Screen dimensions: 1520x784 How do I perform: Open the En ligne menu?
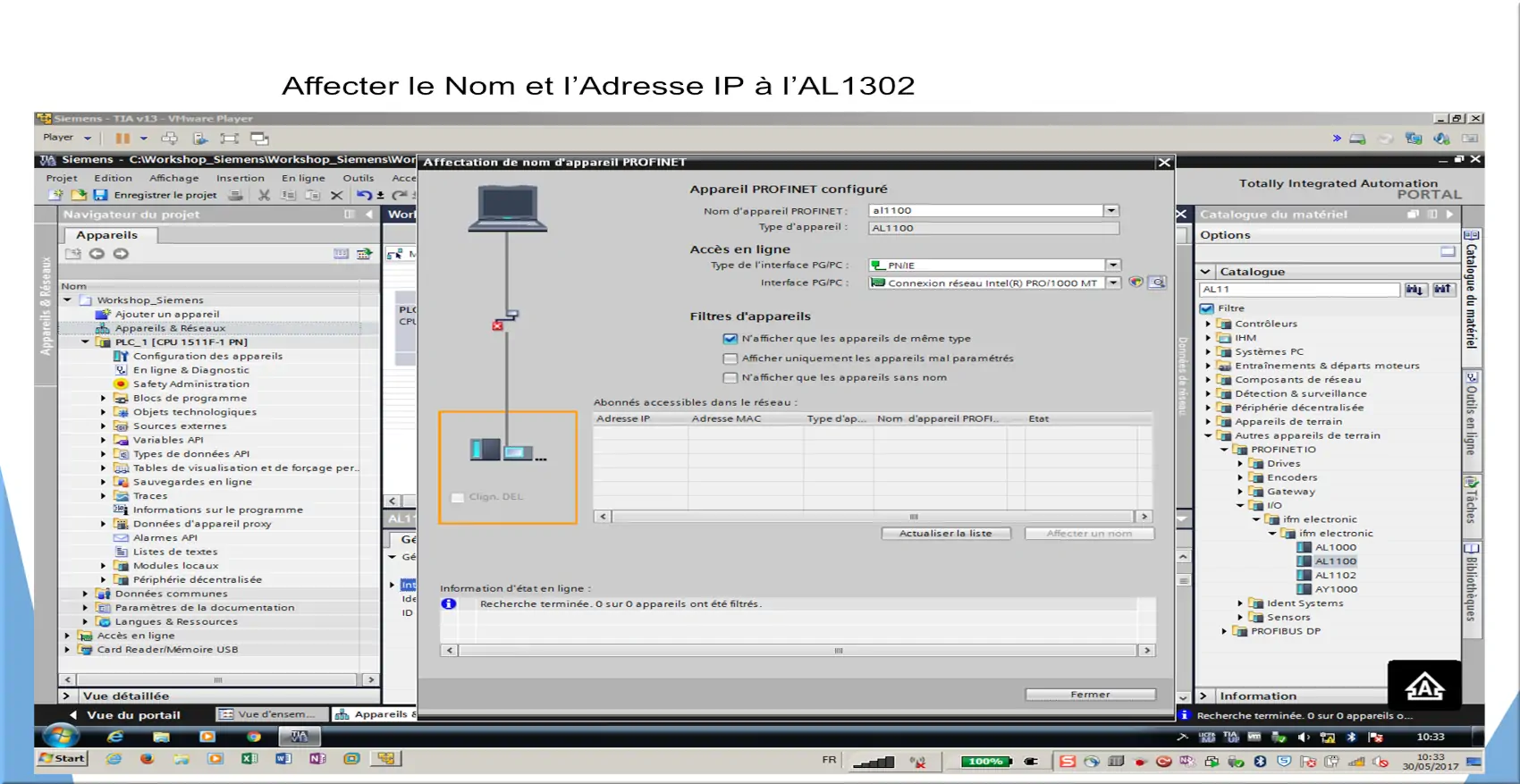(x=303, y=178)
